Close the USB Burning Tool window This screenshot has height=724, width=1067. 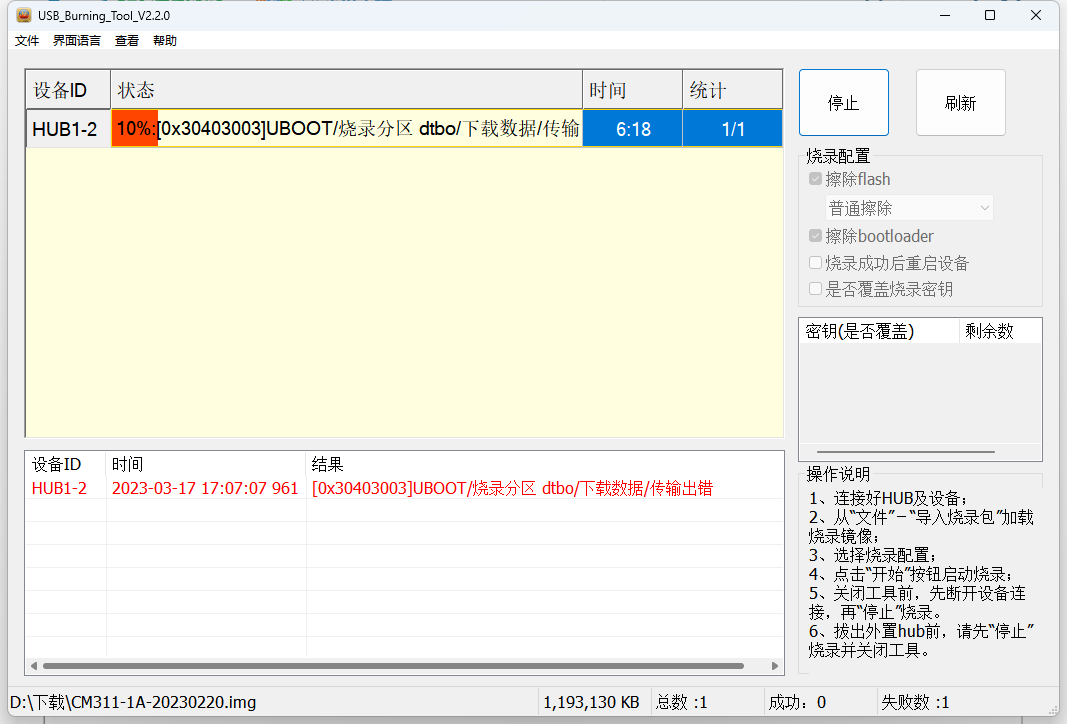tap(1036, 15)
